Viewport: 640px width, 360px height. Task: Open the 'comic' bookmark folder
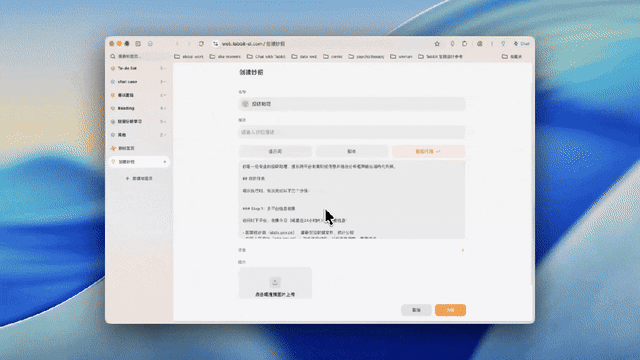pos(333,57)
